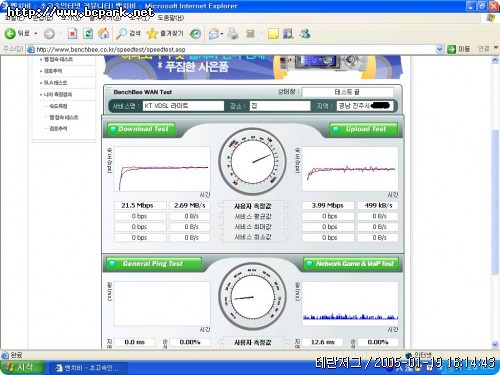The width and height of the screenshot is (500, 375).
Task: Click the speed gauge dial
Action: (252, 162)
